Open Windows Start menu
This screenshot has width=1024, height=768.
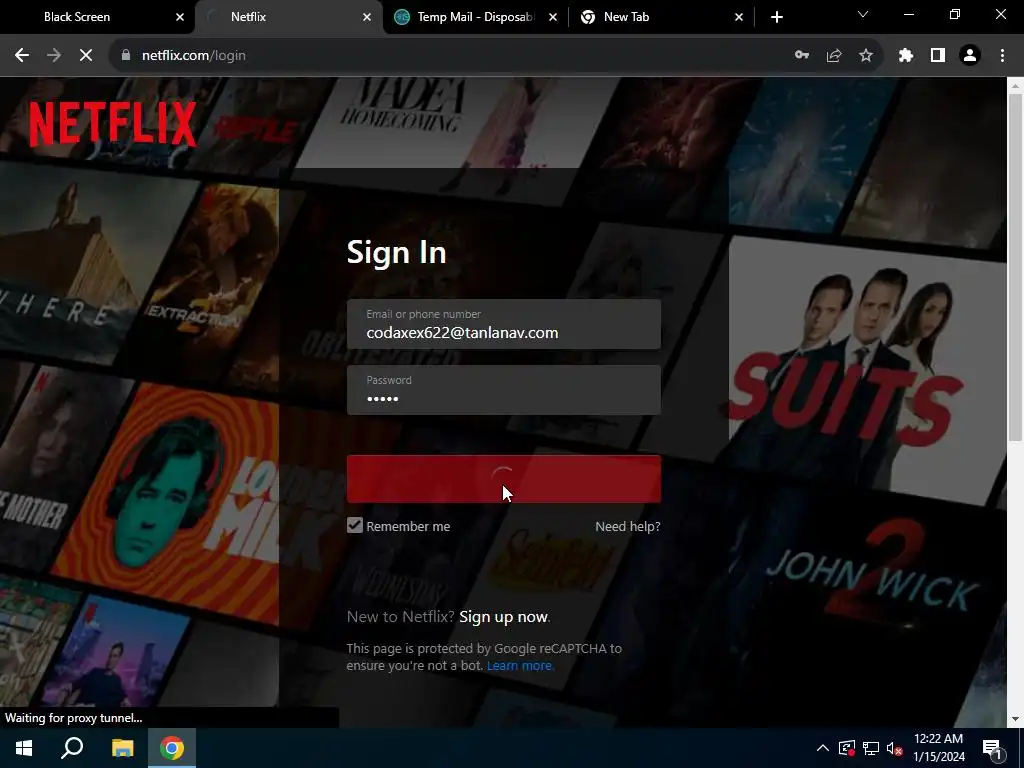[24, 748]
